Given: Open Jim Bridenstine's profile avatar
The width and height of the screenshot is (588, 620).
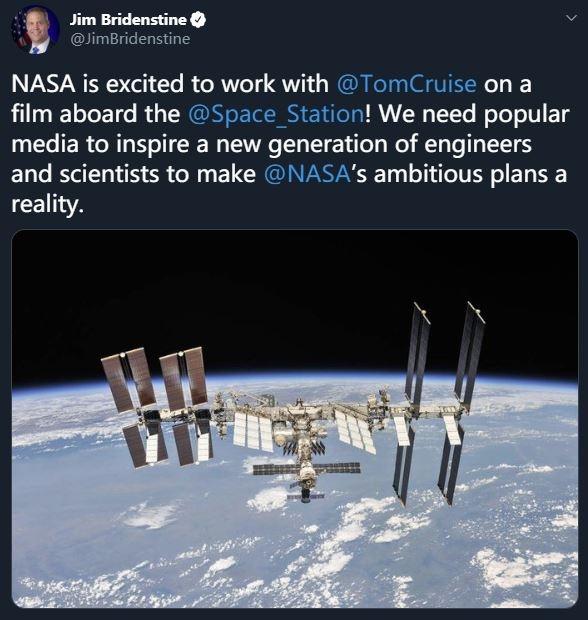Looking at the screenshot, I should [35, 30].
